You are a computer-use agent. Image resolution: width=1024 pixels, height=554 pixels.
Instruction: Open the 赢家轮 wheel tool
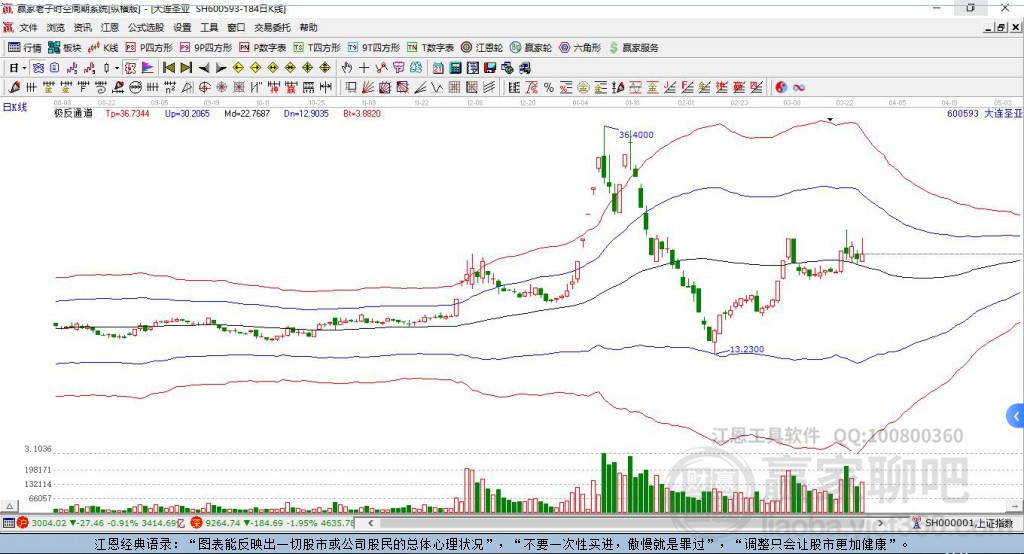531,48
